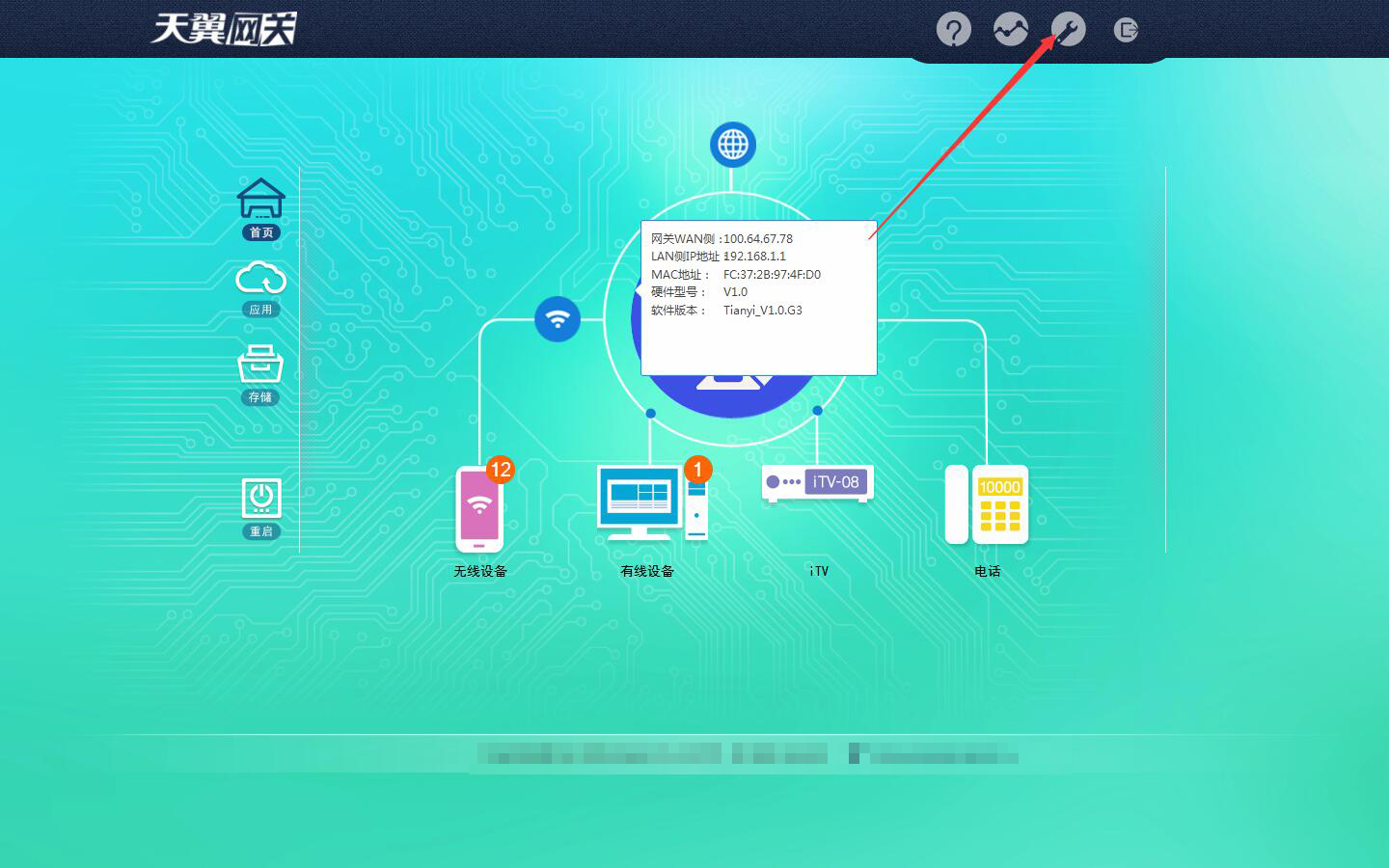Click the 天翼网关 logo
Screen dimensions: 1389x868
[224, 29]
